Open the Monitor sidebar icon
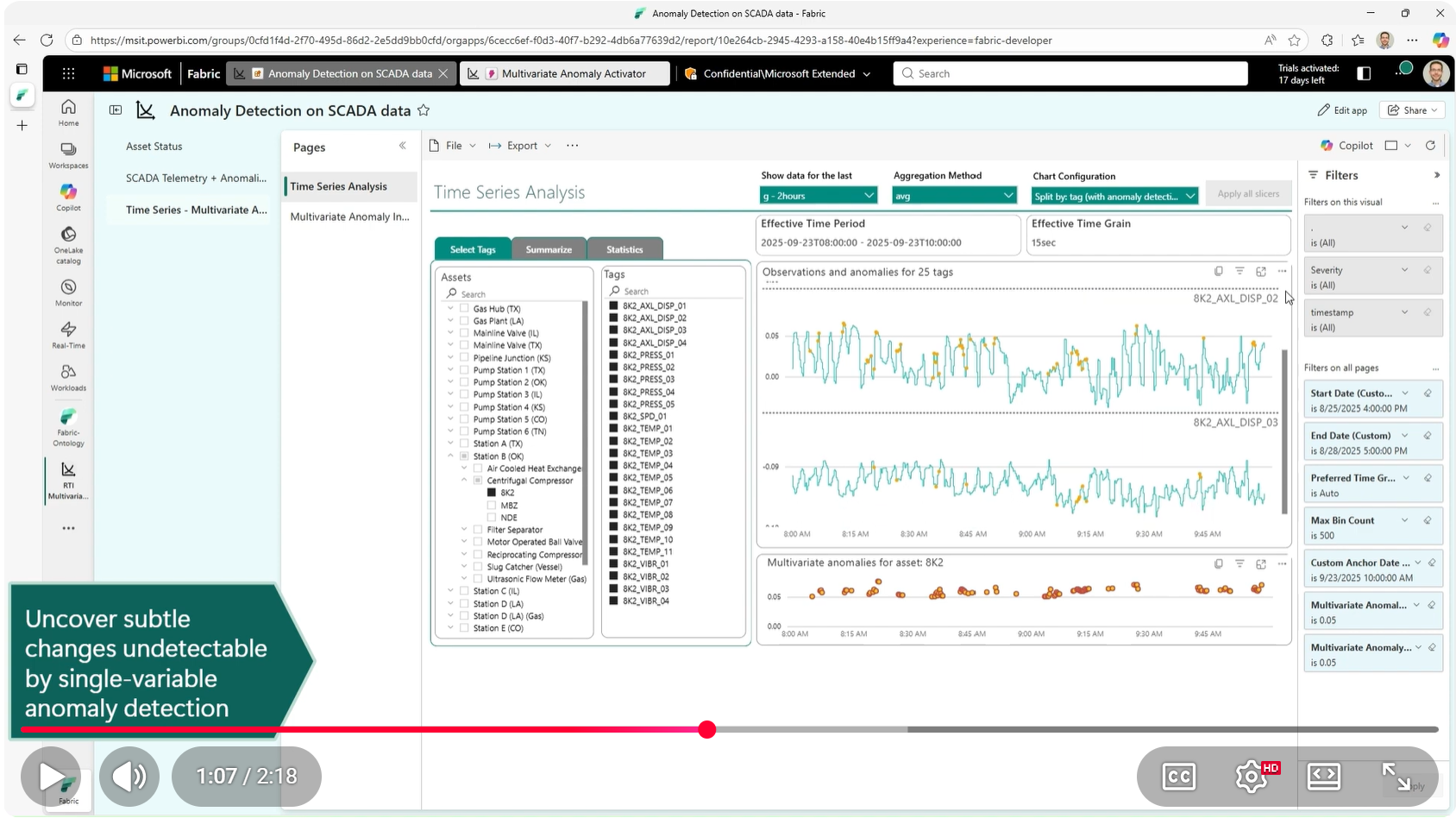 pyautogui.click(x=67, y=288)
